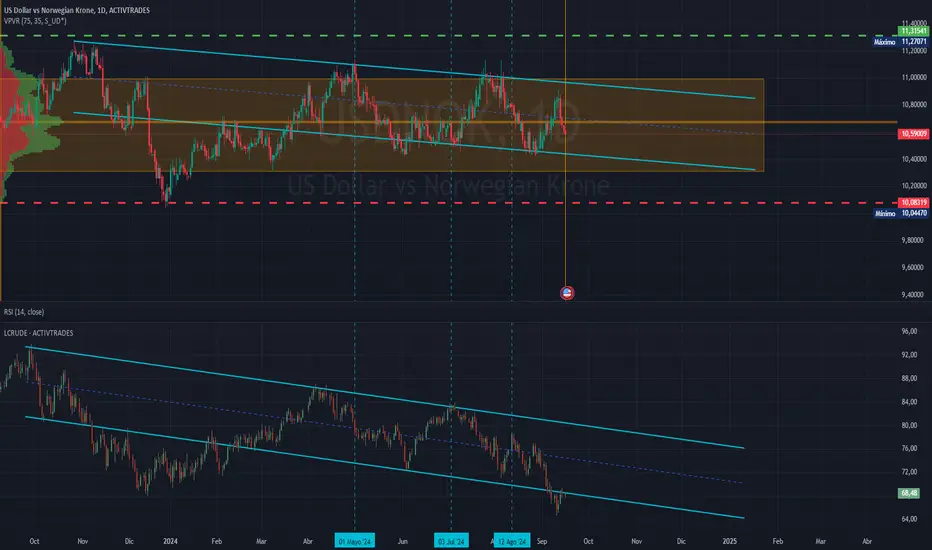Click the red 10,08319 price label

pos(914,203)
